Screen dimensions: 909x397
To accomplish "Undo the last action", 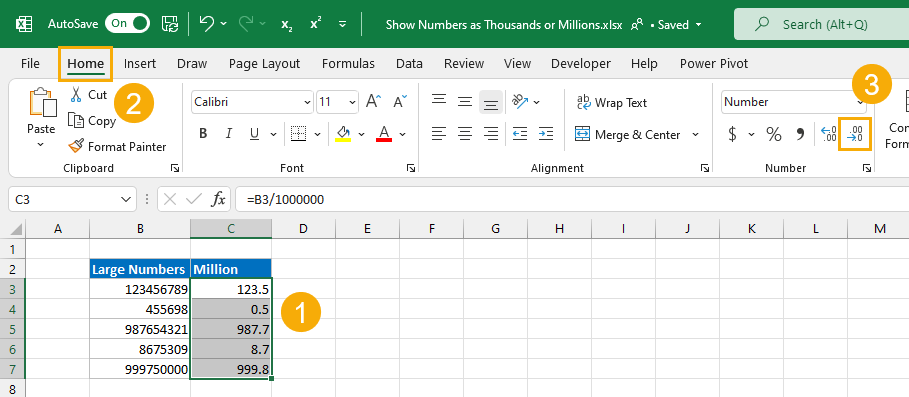I will pos(206,24).
